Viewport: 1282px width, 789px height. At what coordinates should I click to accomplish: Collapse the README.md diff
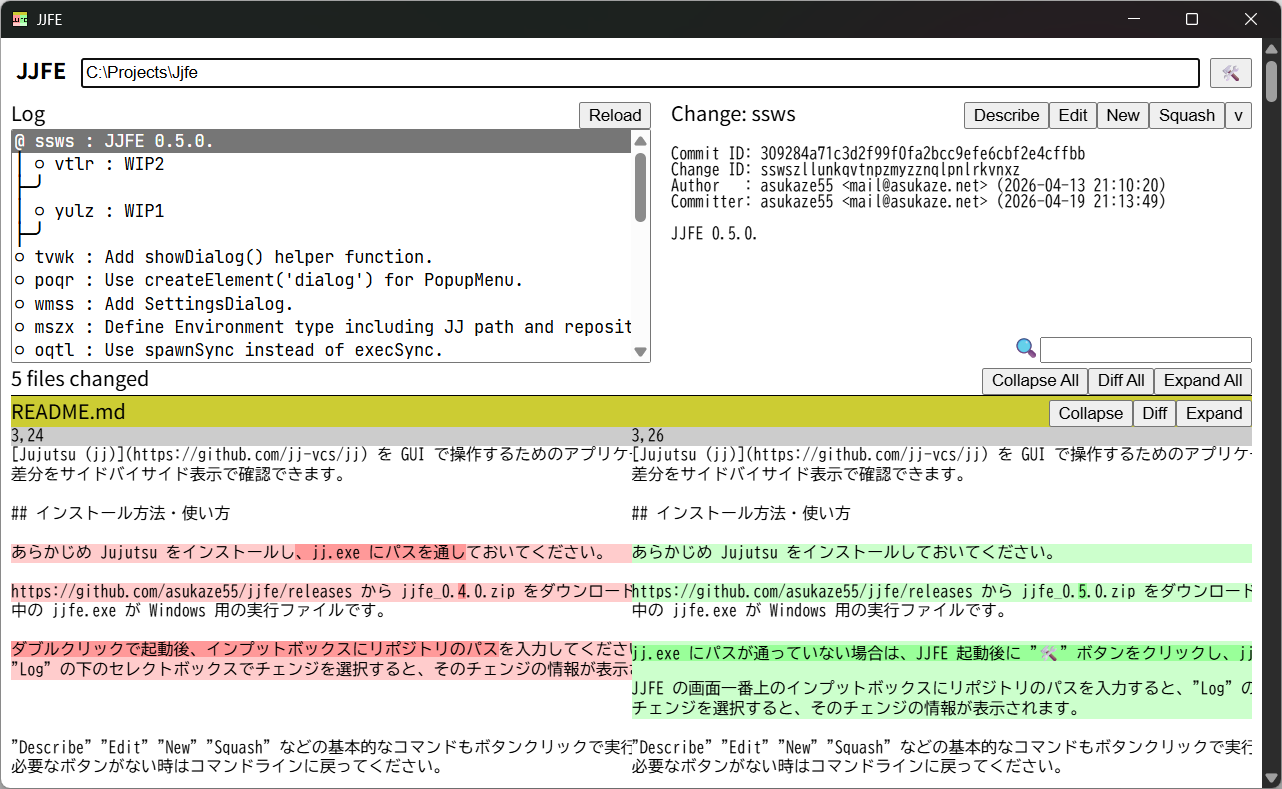[1091, 413]
